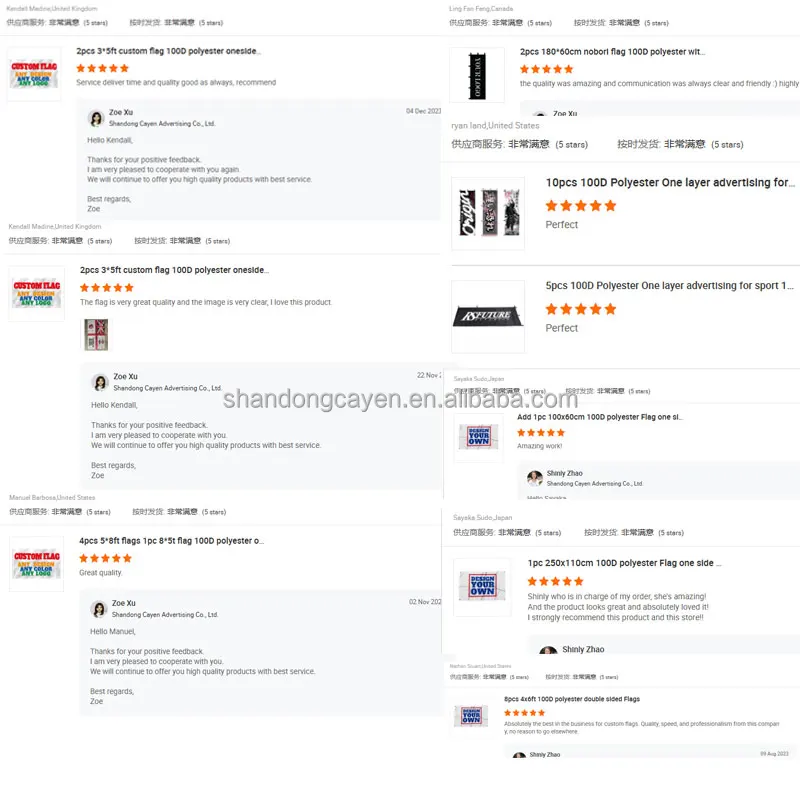Select the five-star rating under the 10pcs listing

pos(581,206)
